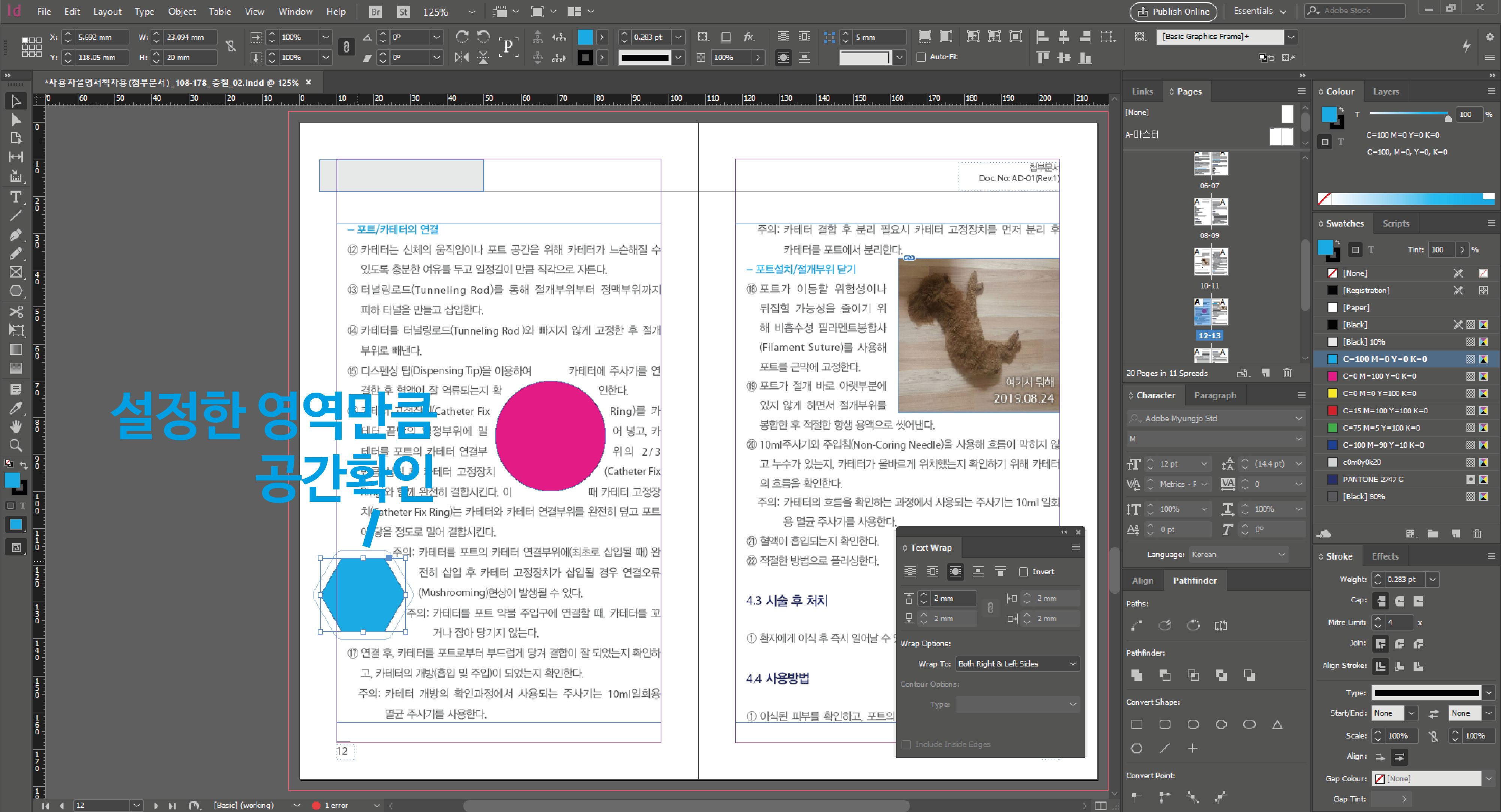Image resolution: width=1501 pixels, height=812 pixels.
Task: Open the Pages panel menu
Action: pyautogui.click(x=1301, y=91)
